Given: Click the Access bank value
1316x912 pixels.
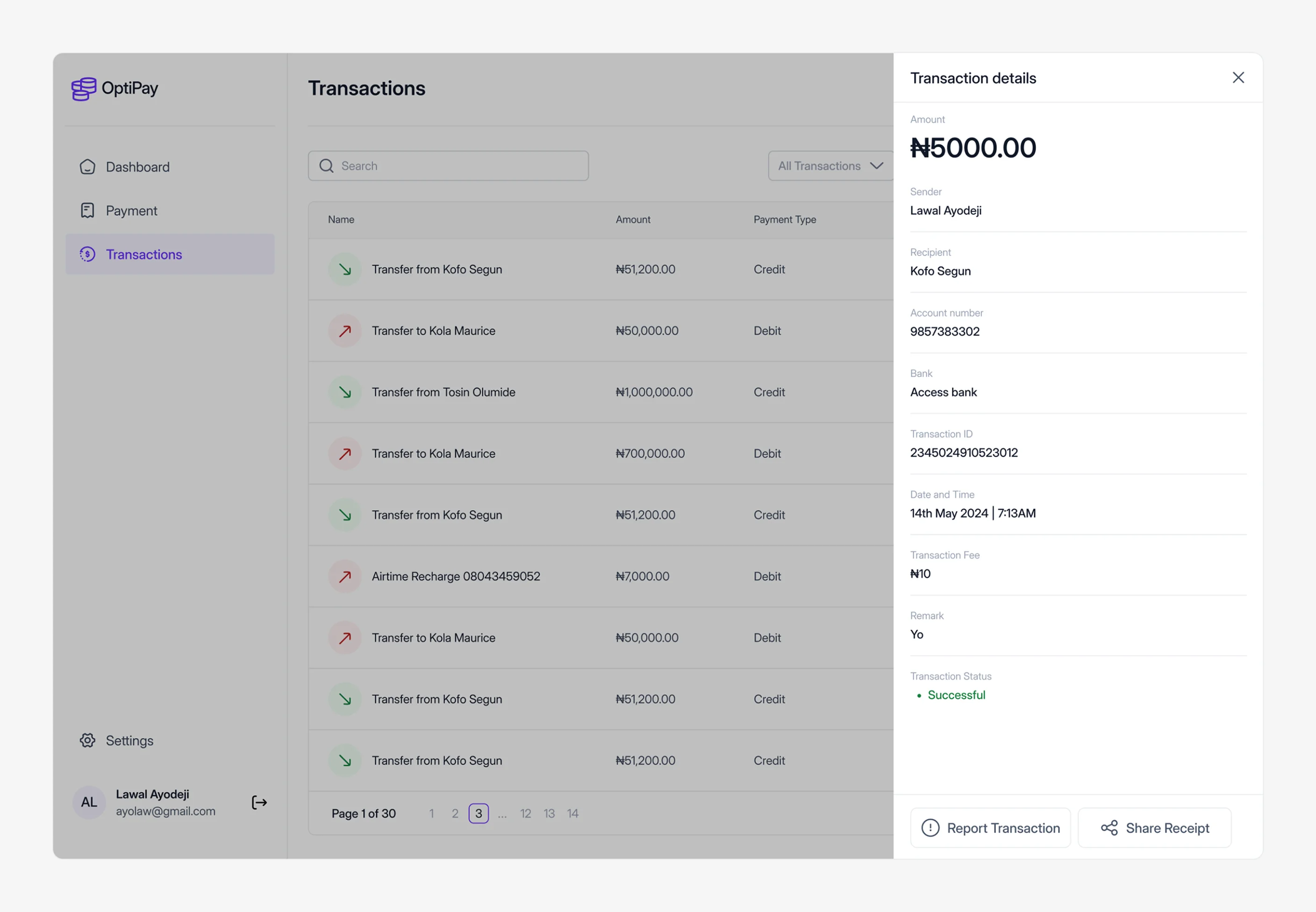Looking at the screenshot, I should tap(944, 392).
